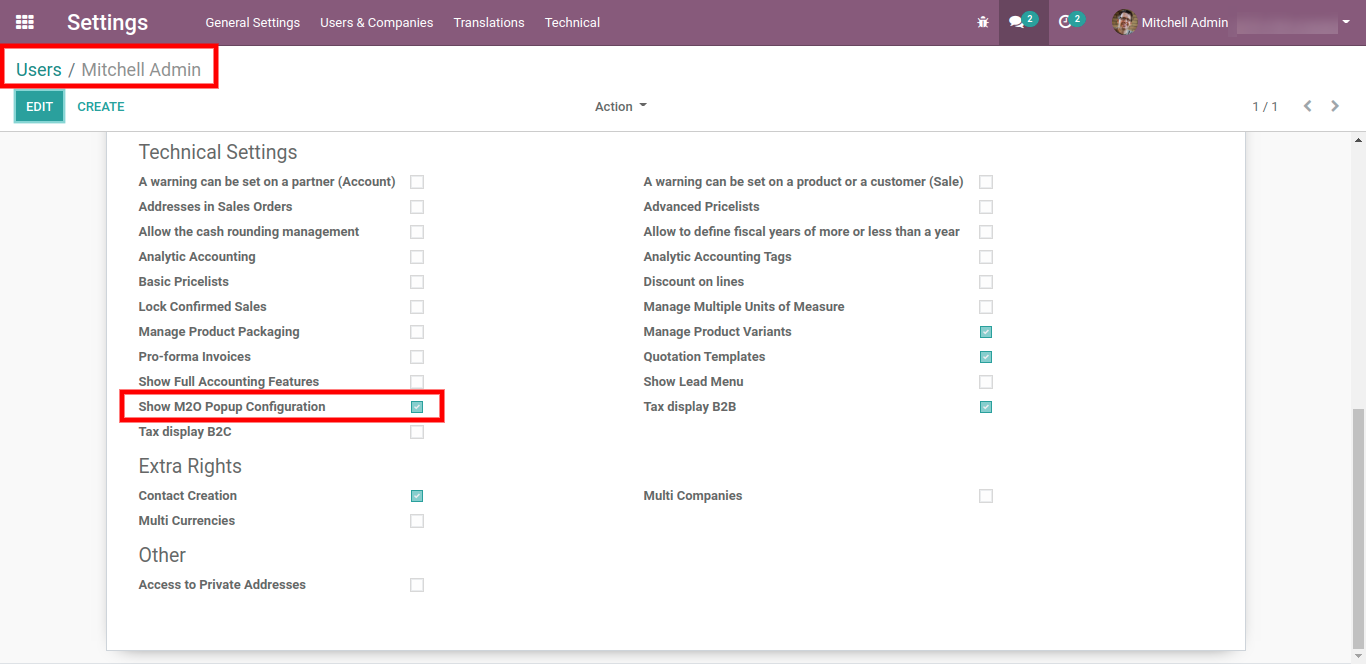Go to next record arrow
The width and height of the screenshot is (1366, 664).
(x=1335, y=106)
